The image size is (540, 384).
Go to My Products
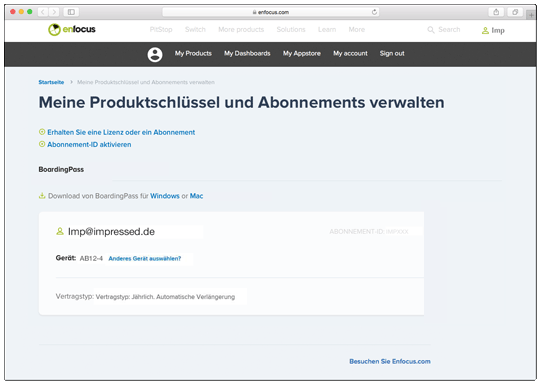[x=193, y=53]
